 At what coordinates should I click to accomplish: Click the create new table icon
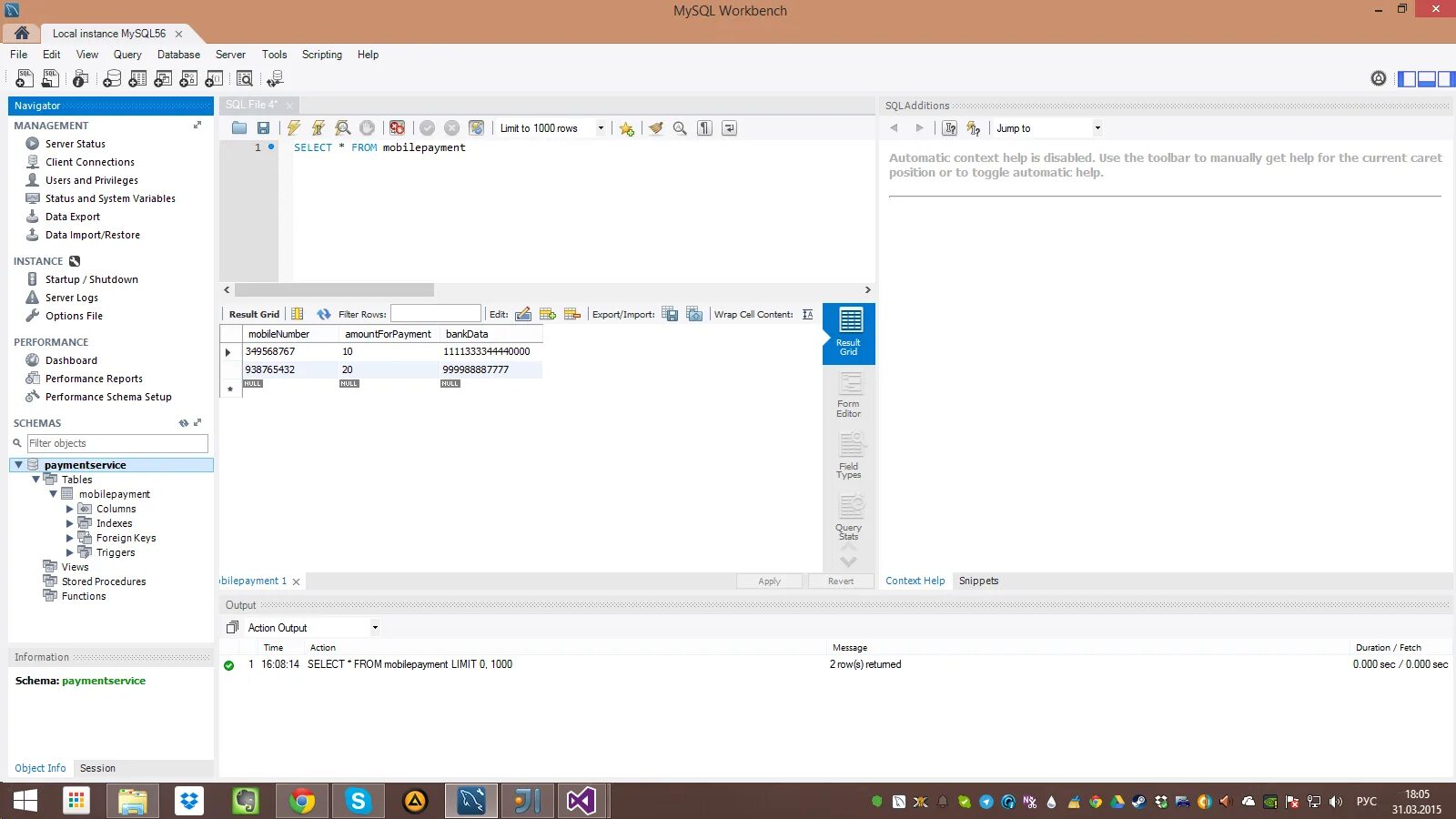pos(137,79)
